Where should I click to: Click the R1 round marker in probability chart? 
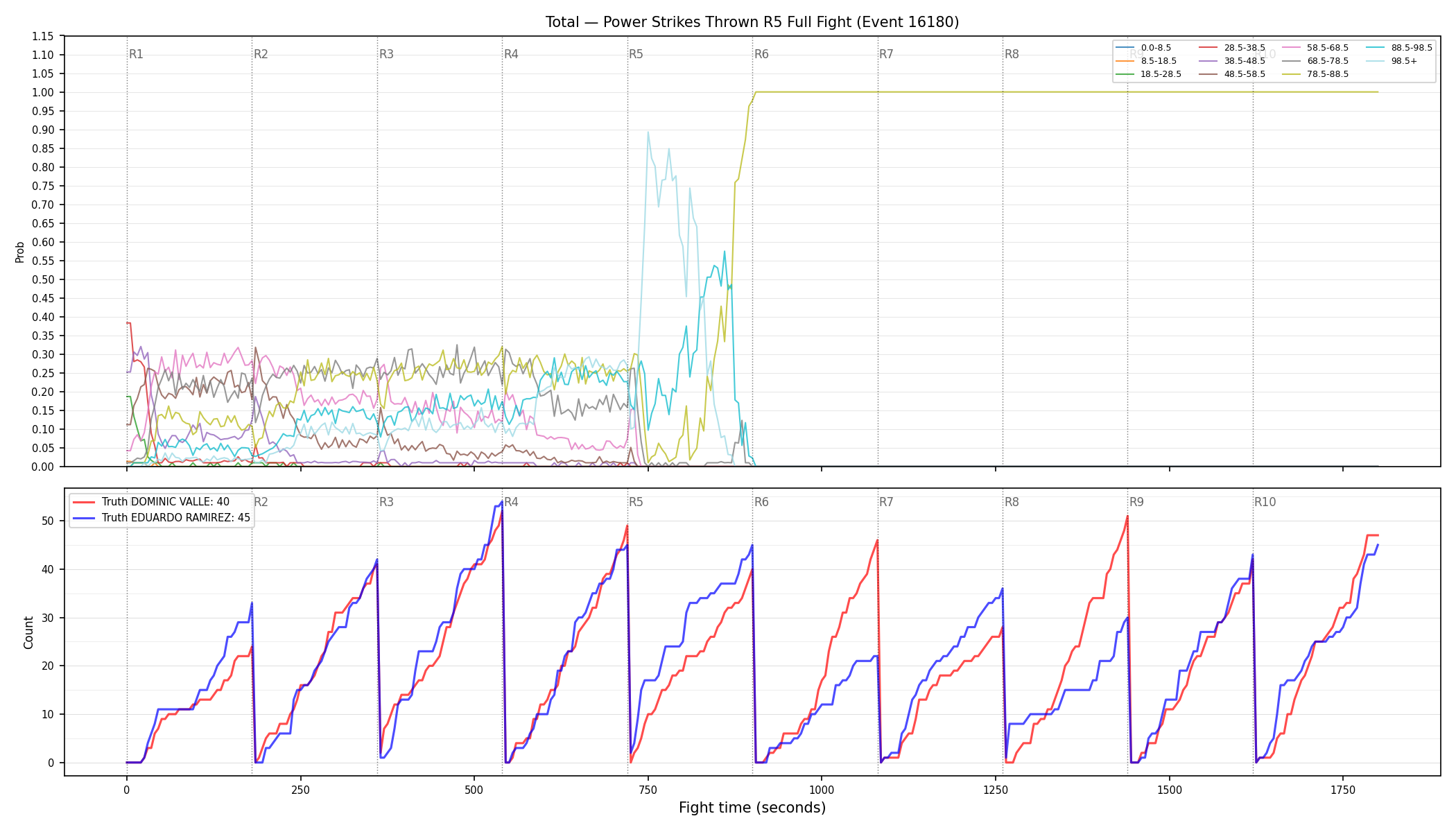click(136, 54)
